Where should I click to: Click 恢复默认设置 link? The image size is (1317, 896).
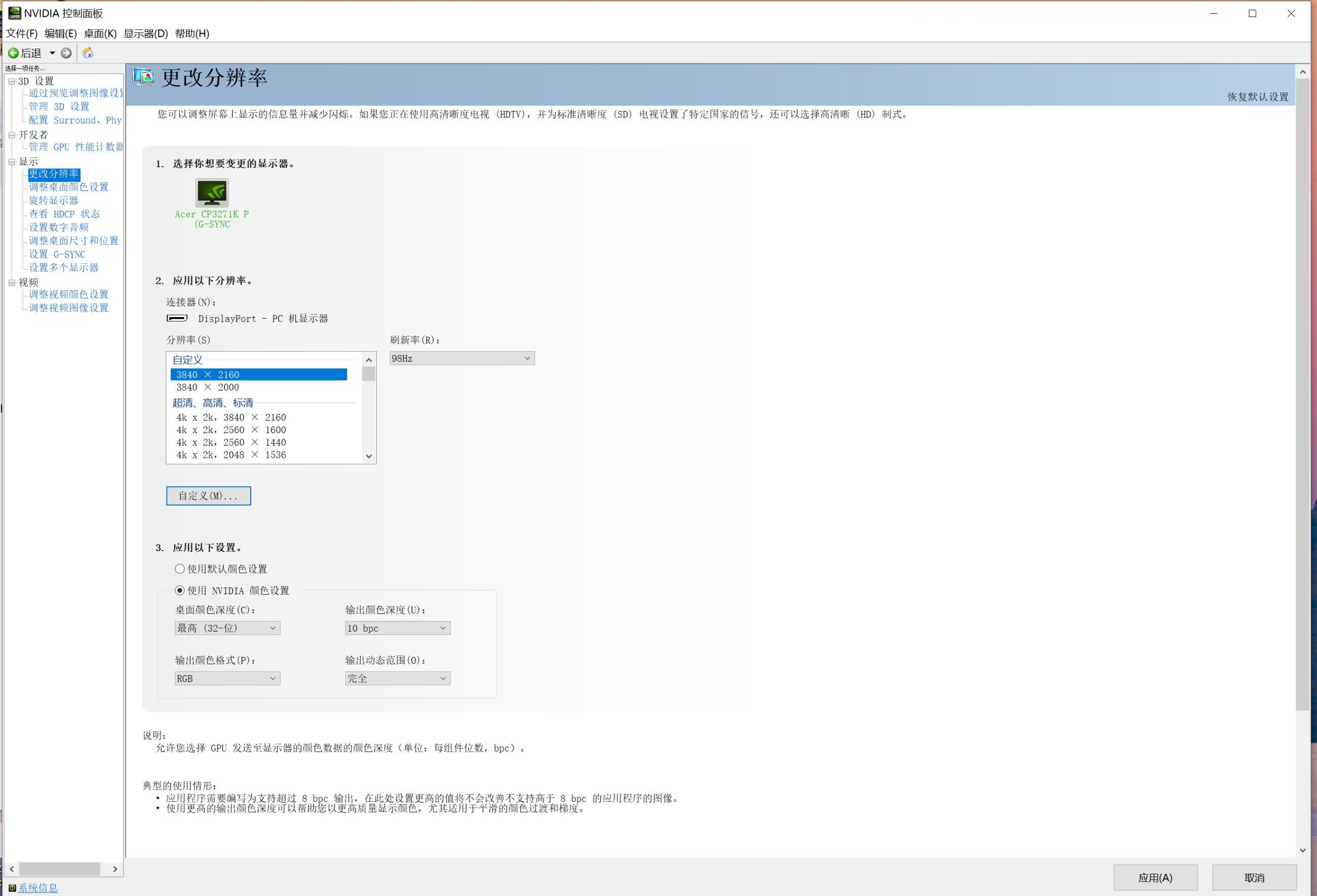1258,97
